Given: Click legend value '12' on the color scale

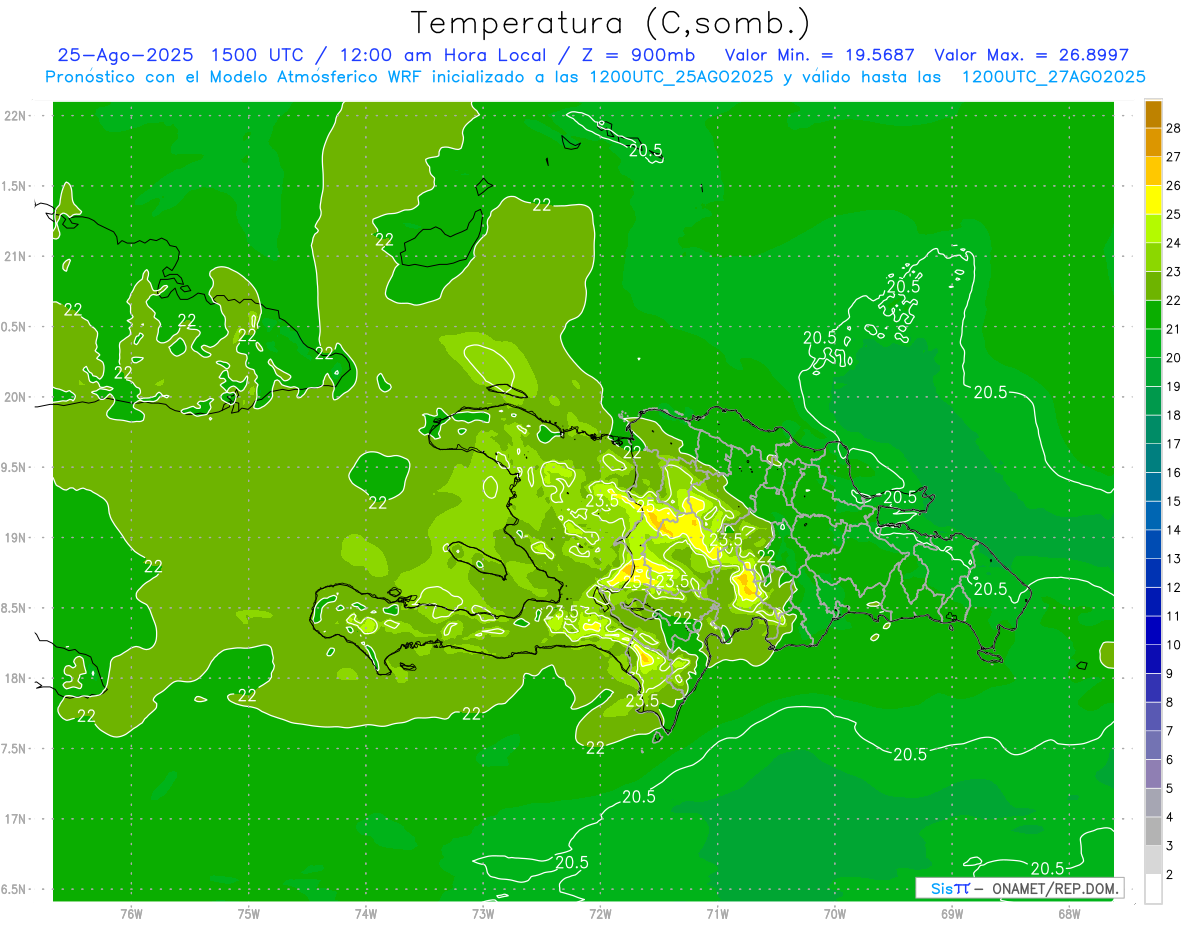Looking at the screenshot, I should tap(1173, 587).
